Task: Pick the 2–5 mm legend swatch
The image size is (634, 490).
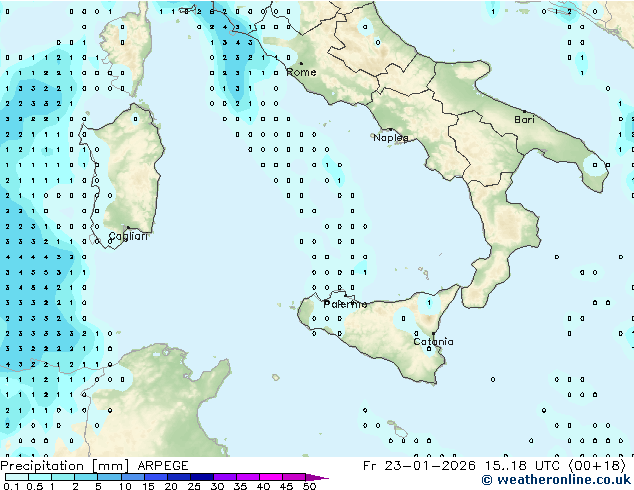Action: tap(86, 477)
